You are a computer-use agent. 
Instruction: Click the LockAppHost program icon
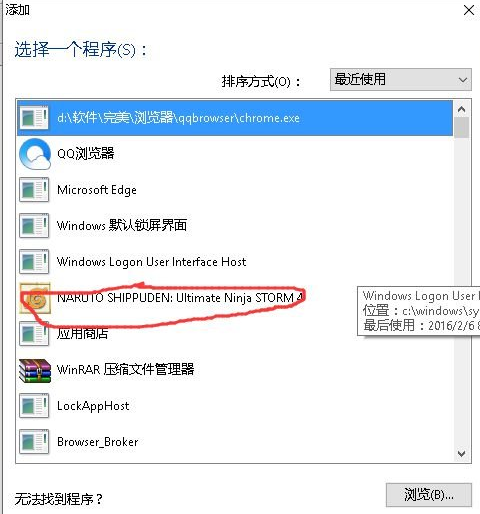coord(34,406)
